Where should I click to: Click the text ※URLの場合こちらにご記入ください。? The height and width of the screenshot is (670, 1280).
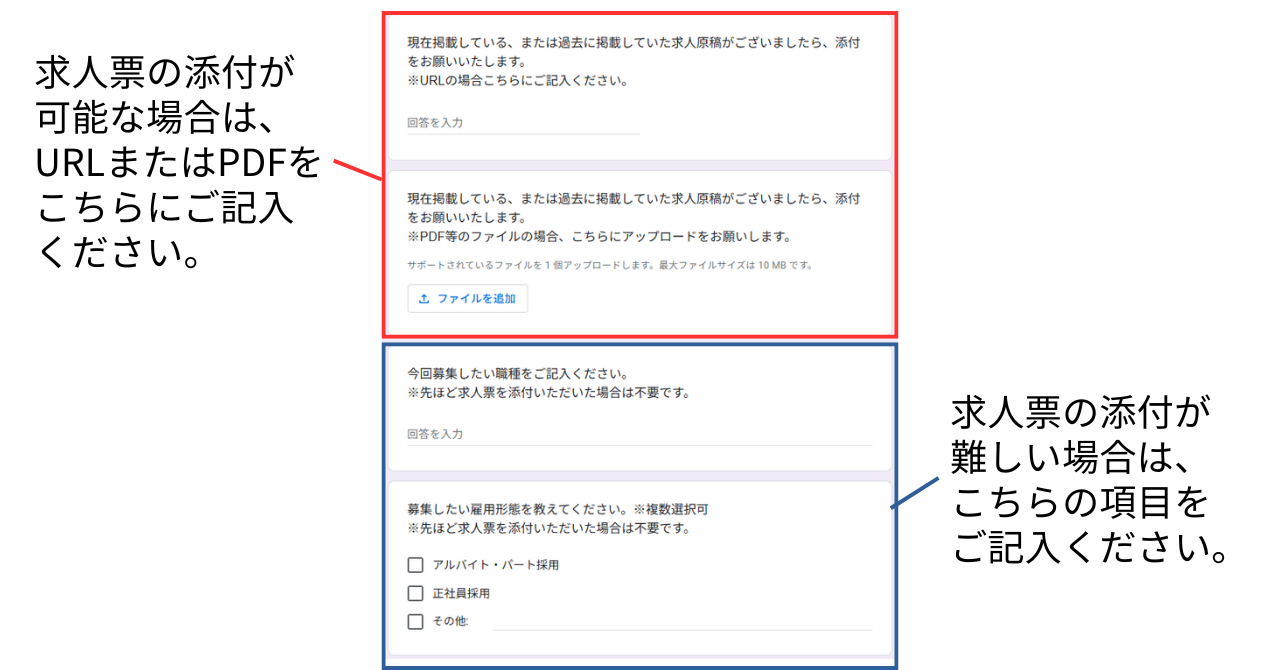coord(518,81)
